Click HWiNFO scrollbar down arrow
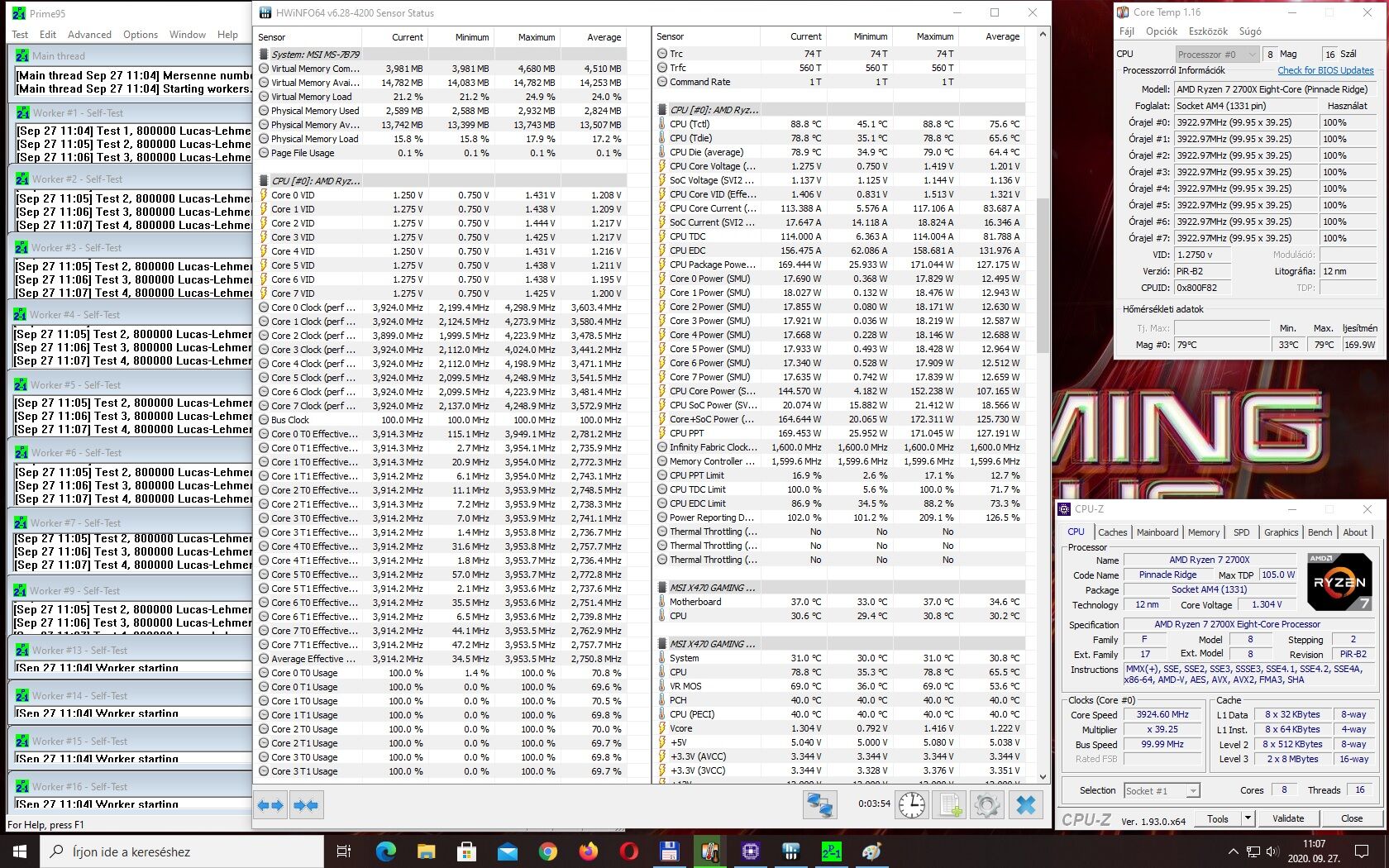The height and width of the screenshot is (868, 1389). point(1043,777)
